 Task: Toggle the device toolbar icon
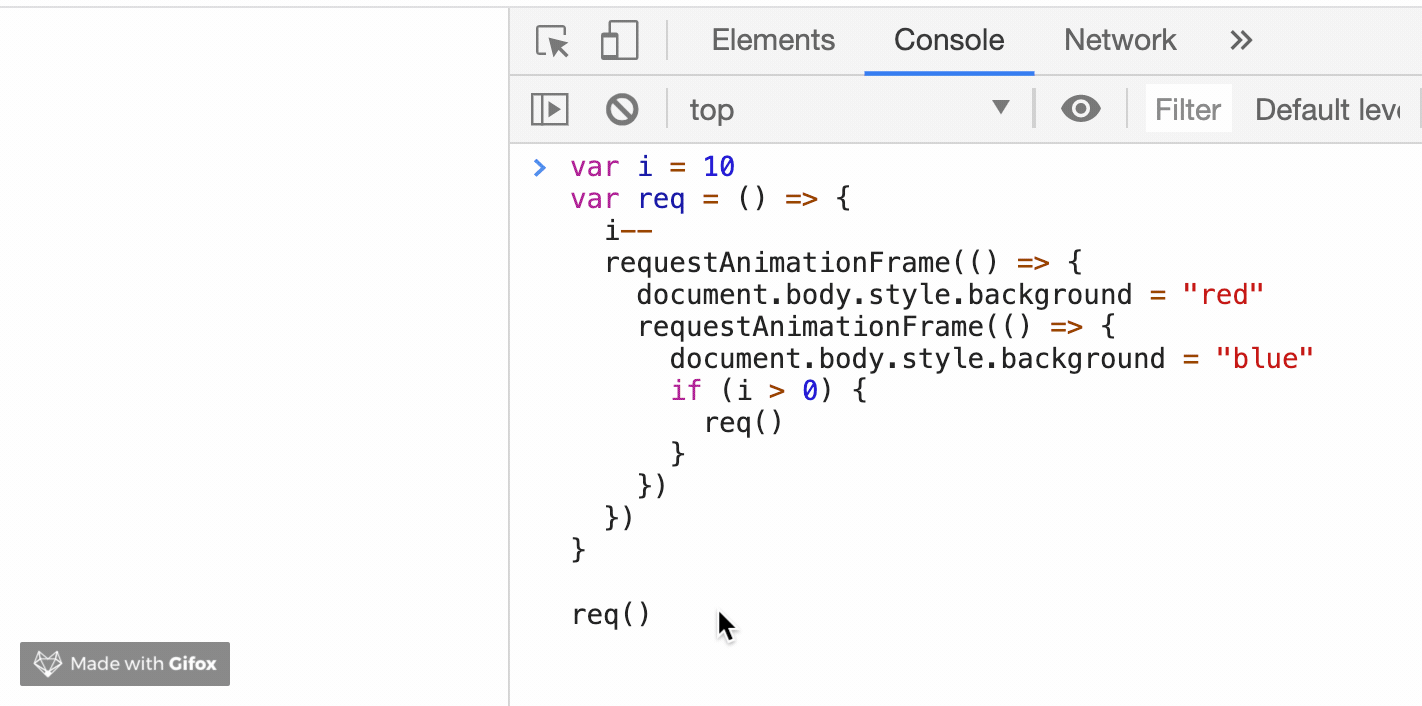619,41
